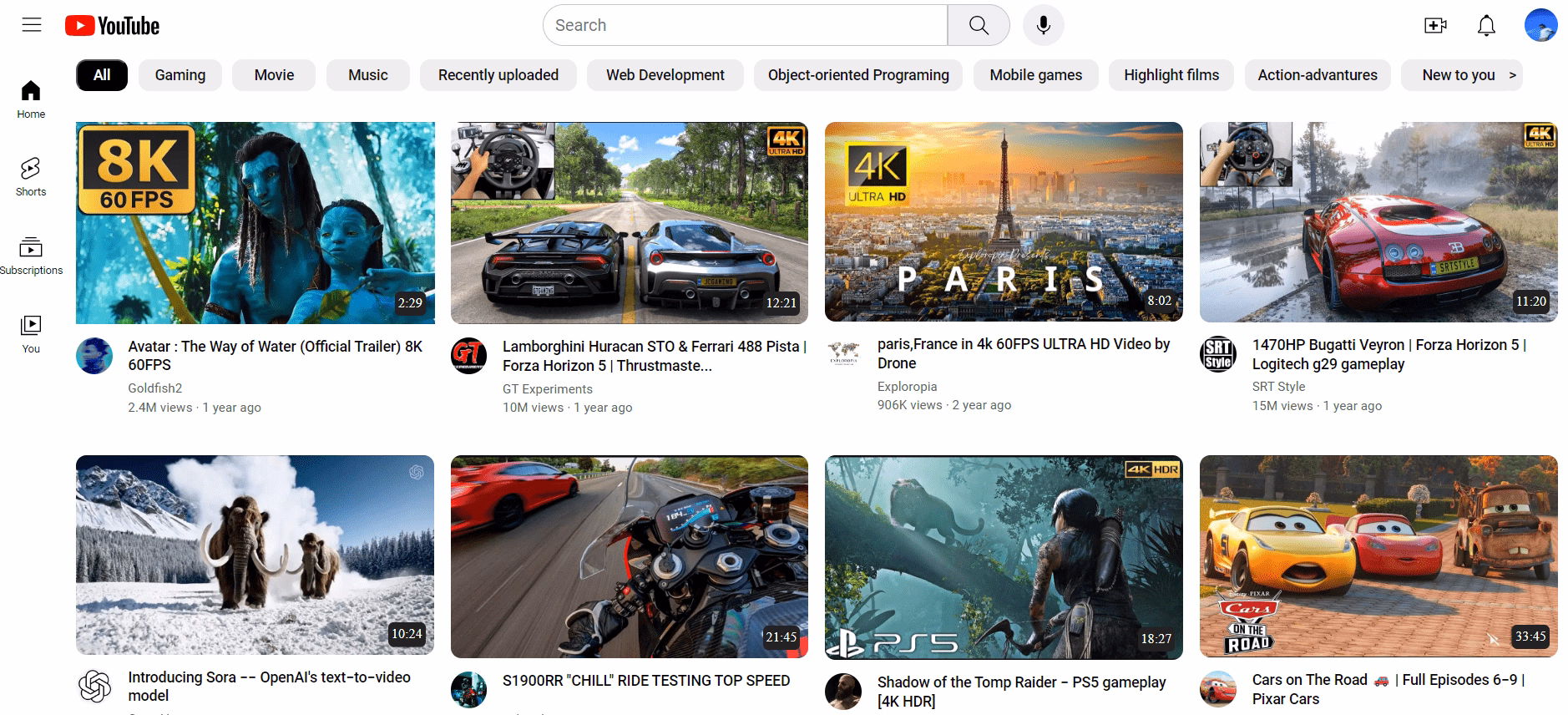Open notifications bell

point(1486,26)
